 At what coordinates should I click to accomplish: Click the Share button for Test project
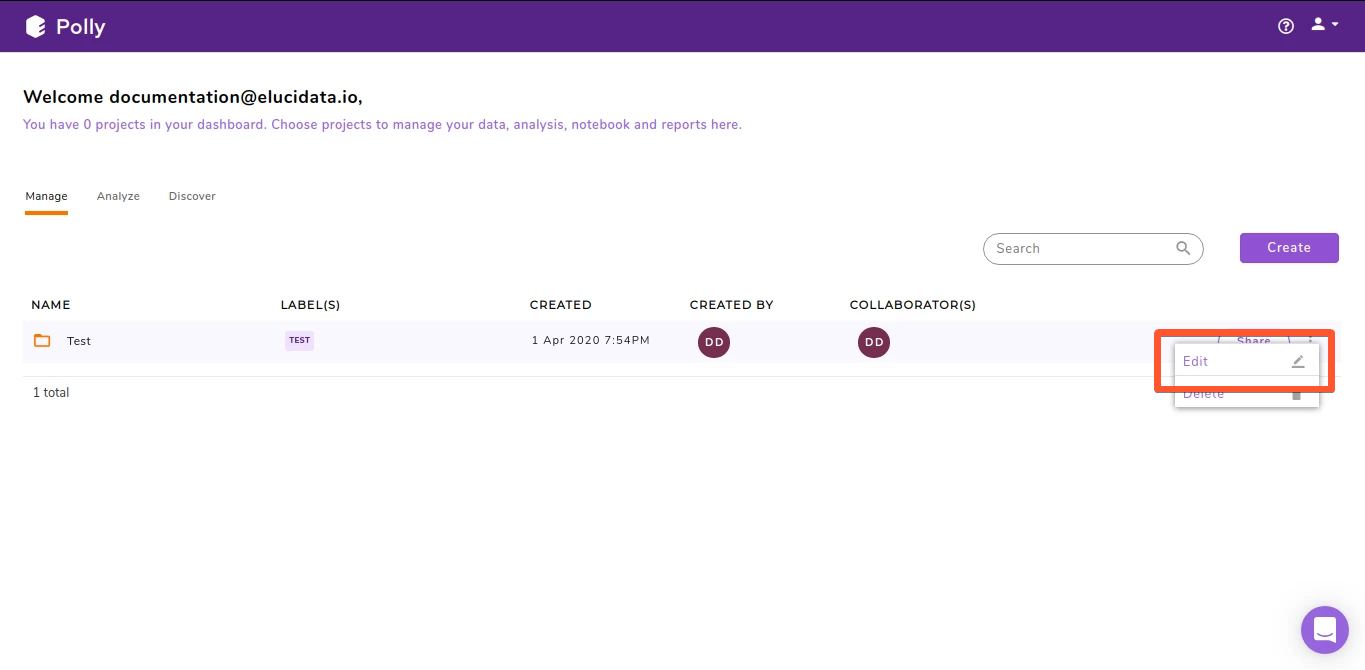(1252, 341)
